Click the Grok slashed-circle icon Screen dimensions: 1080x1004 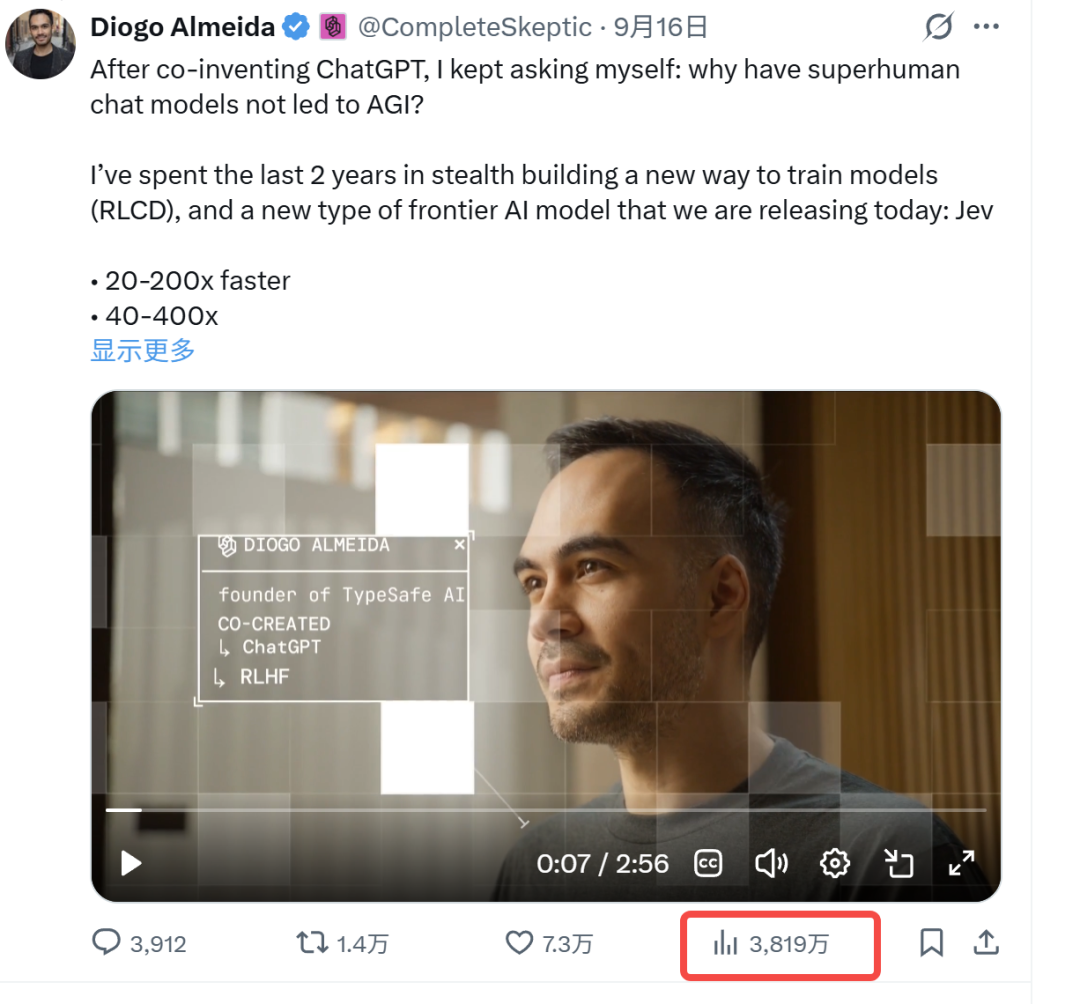[x=939, y=27]
